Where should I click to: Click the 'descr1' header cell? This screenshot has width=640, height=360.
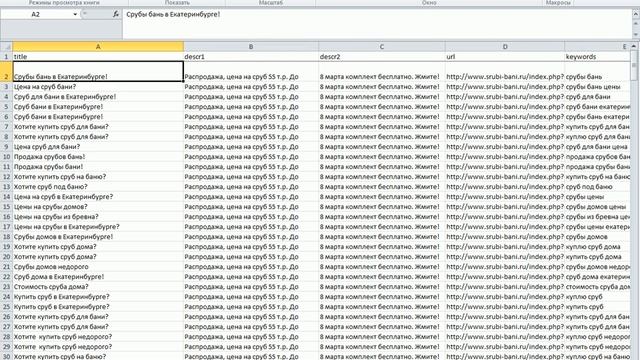(251, 57)
